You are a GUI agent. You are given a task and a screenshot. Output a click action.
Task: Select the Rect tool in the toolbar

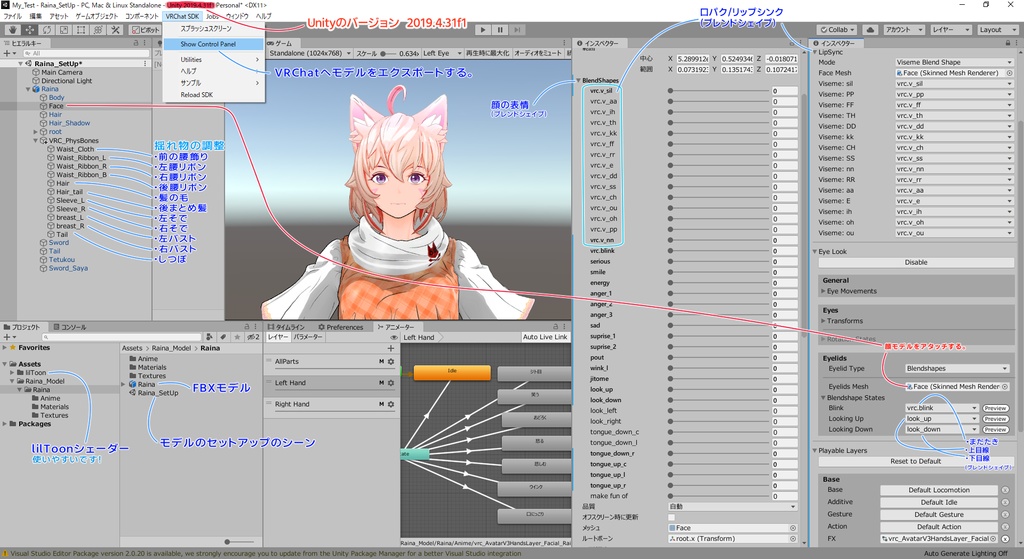click(x=81, y=30)
